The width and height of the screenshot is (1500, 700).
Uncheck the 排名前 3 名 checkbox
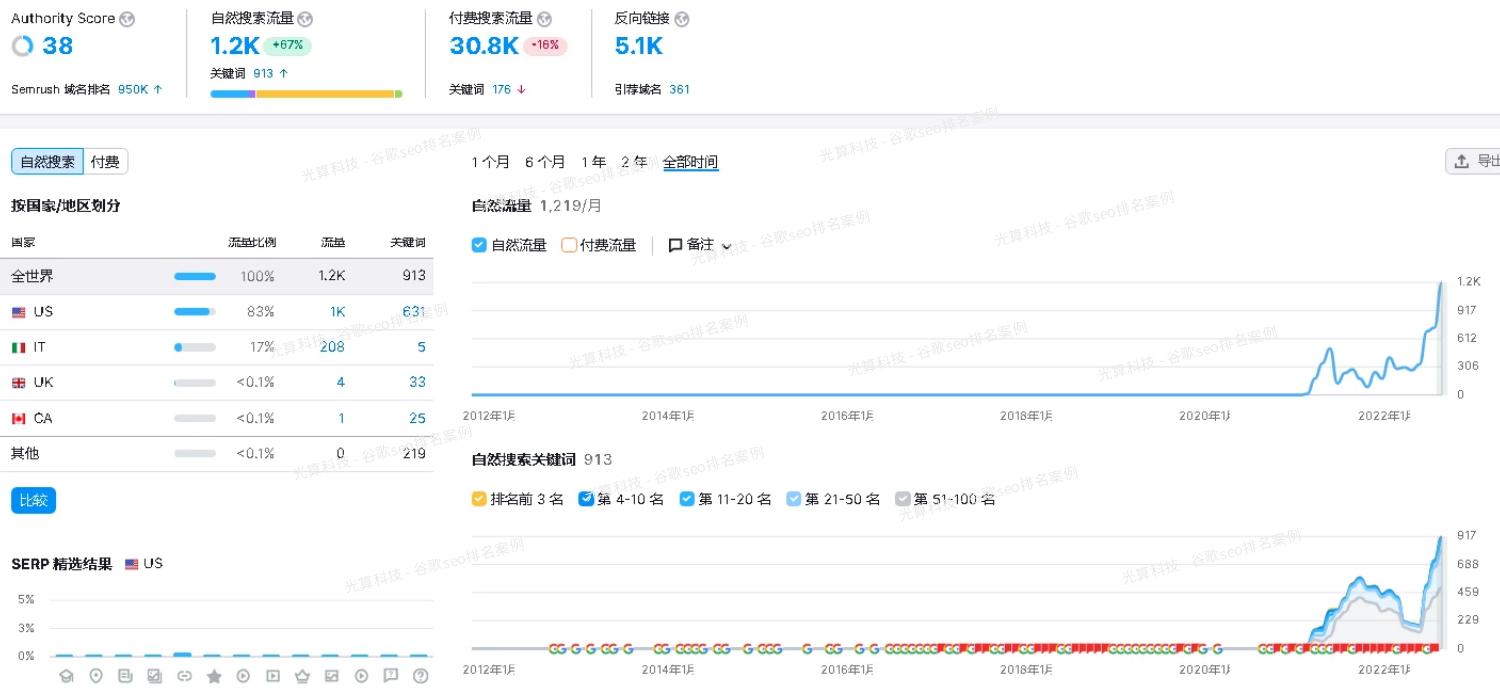479,499
